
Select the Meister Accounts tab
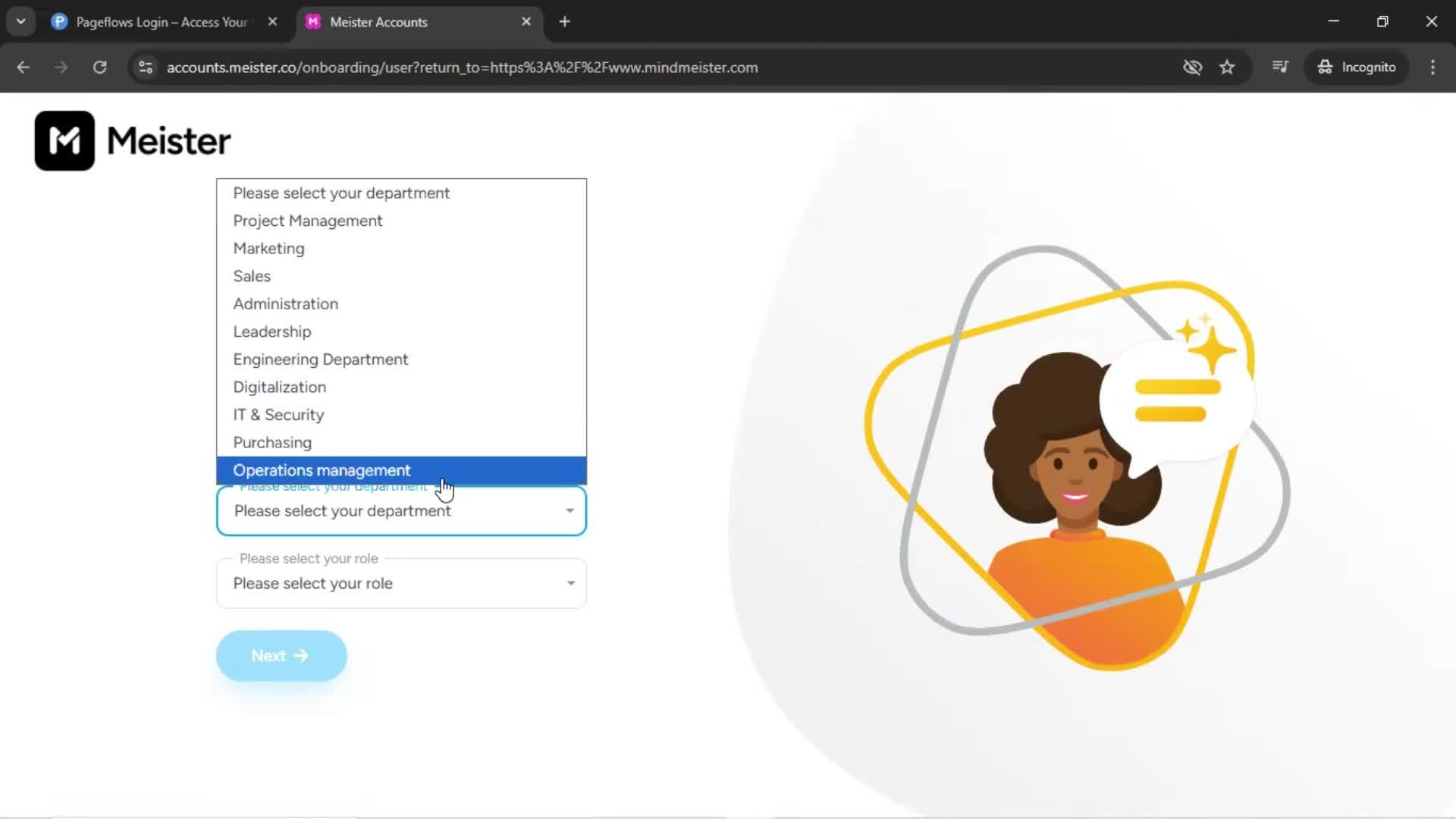point(419,22)
